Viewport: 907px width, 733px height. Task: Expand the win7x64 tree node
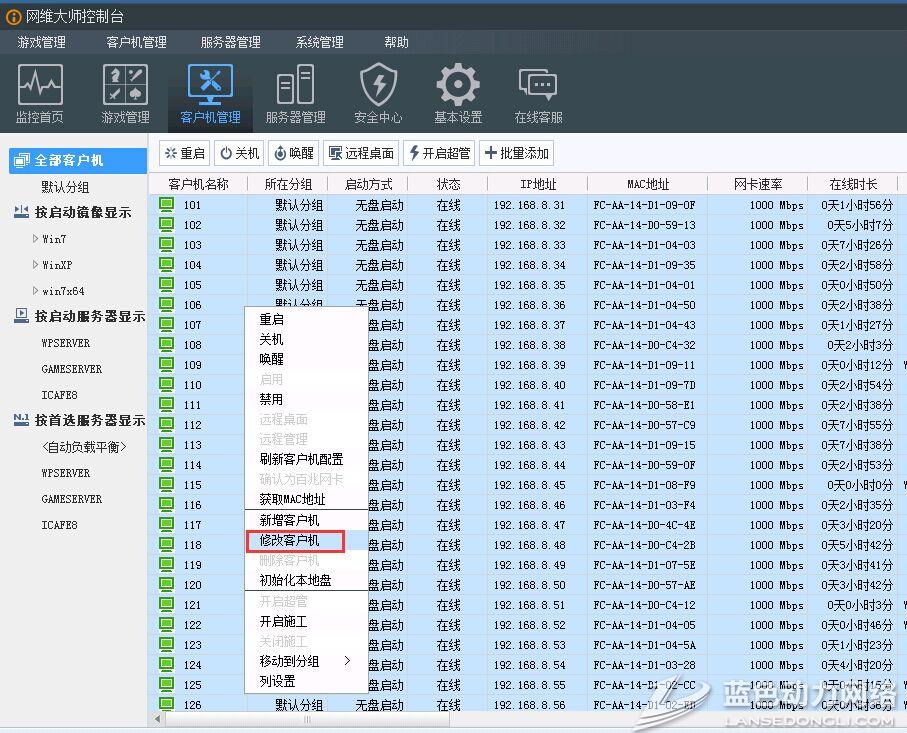[37, 291]
